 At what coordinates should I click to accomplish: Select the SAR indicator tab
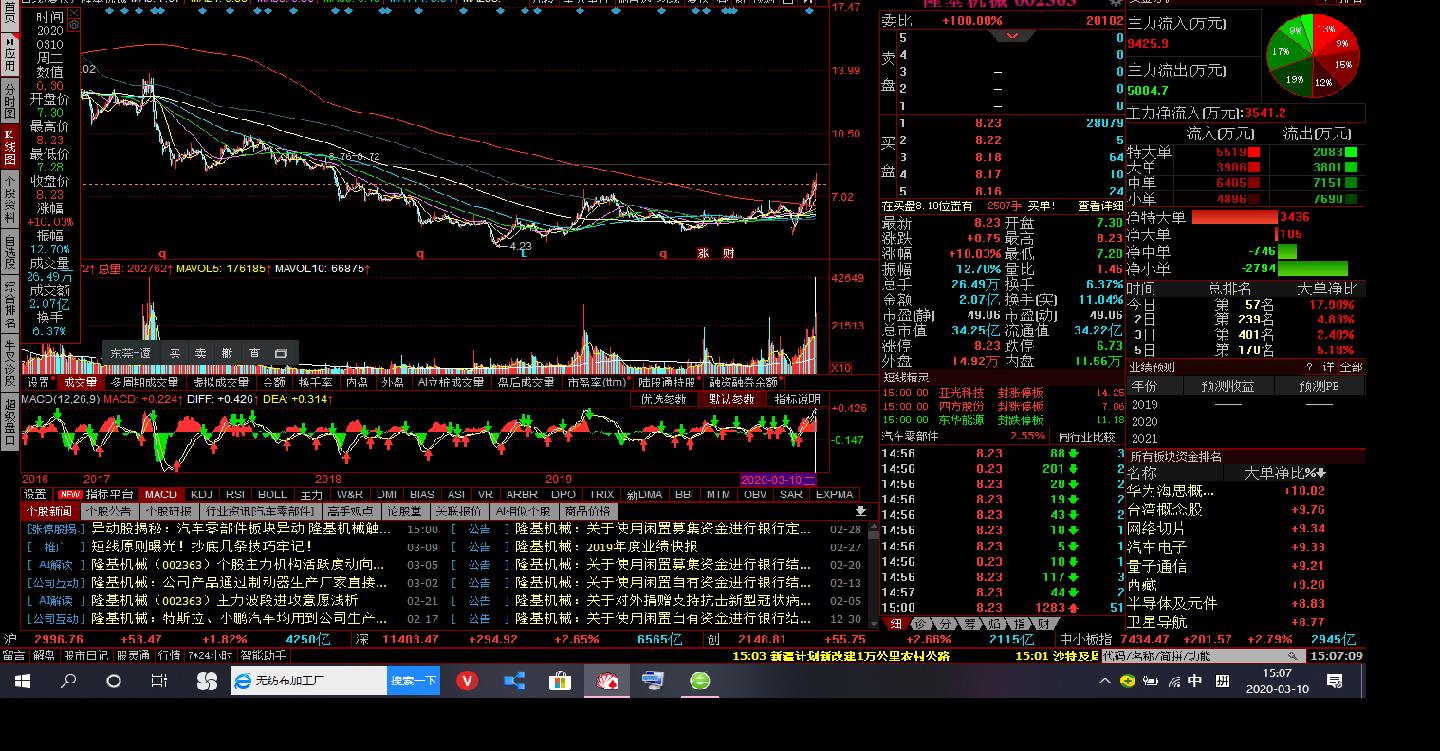coord(791,494)
